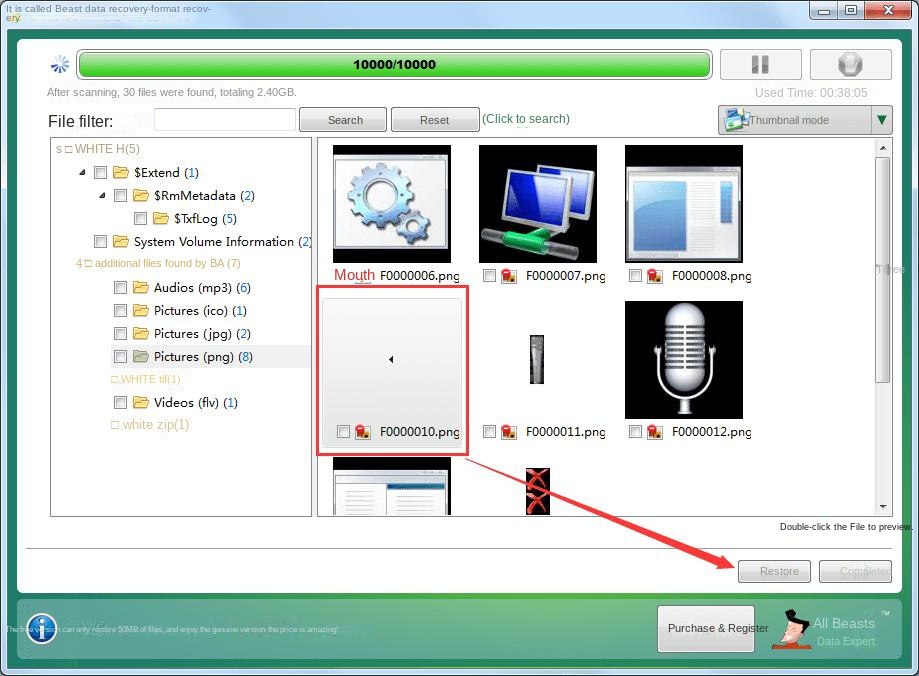The image size is (919, 676).
Task: Click the microphone thumbnail F0000012.png
Action: point(683,360)
